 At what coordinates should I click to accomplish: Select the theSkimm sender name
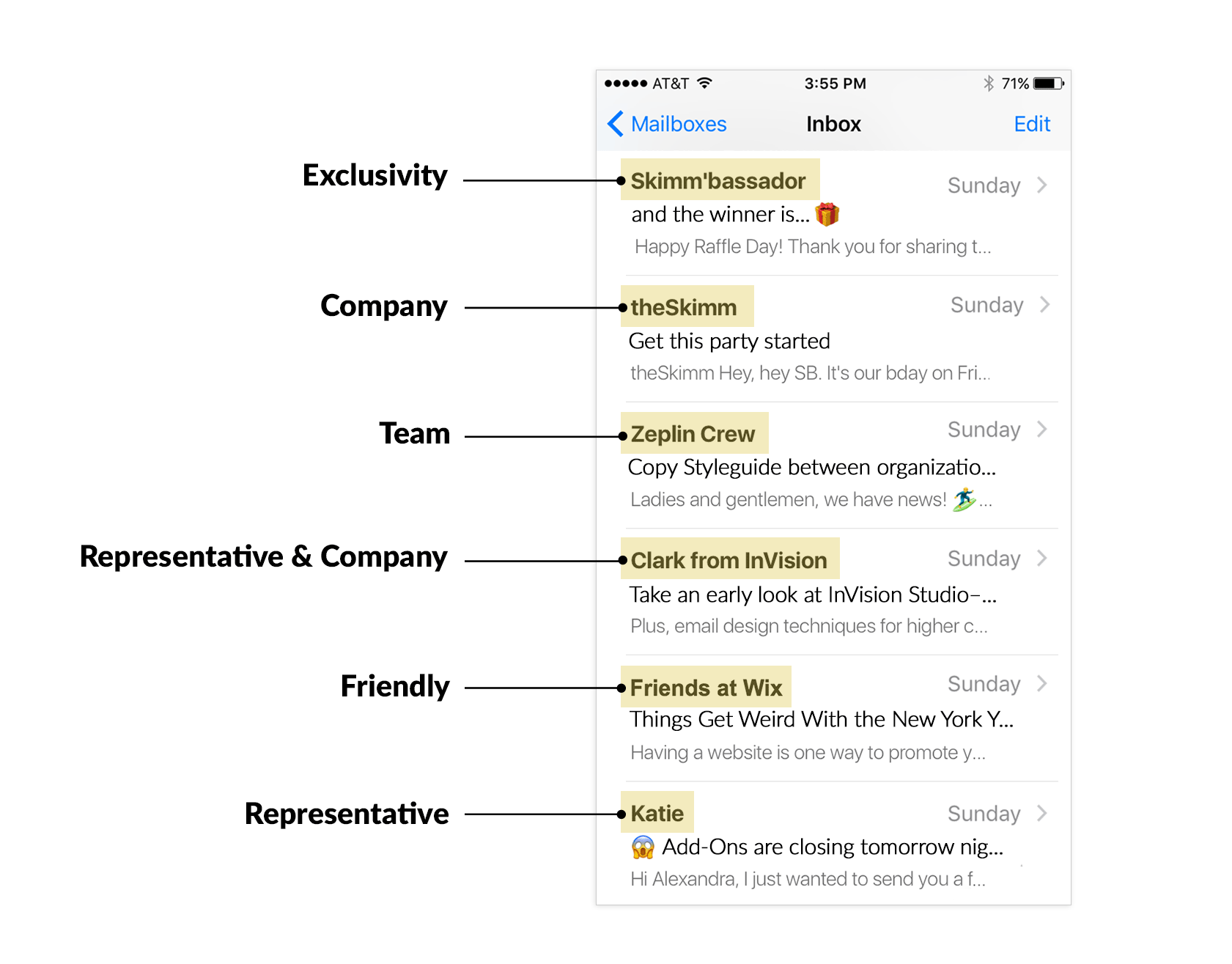point(684,307)
